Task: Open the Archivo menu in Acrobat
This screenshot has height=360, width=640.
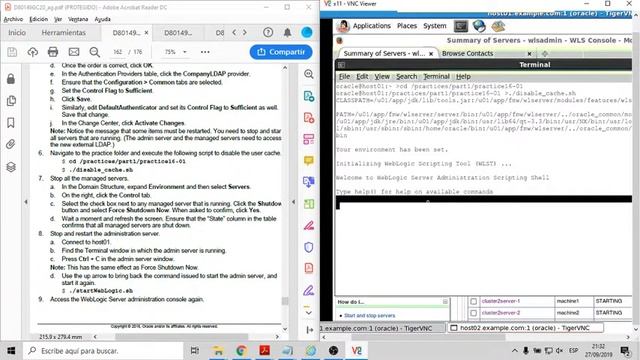Action: tap(13, 19)
